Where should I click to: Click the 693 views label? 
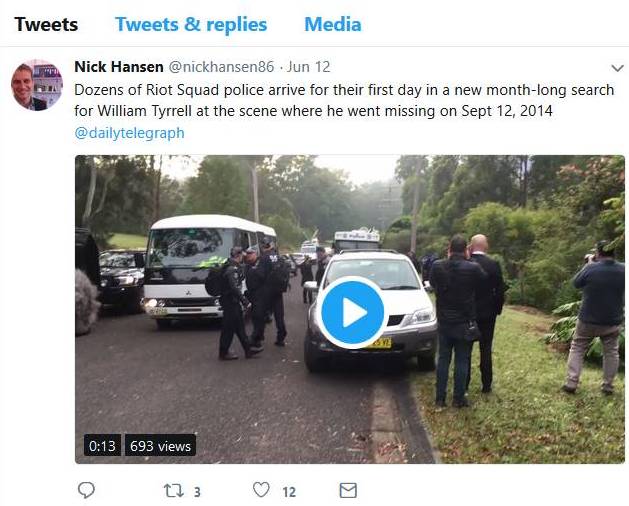160,446
